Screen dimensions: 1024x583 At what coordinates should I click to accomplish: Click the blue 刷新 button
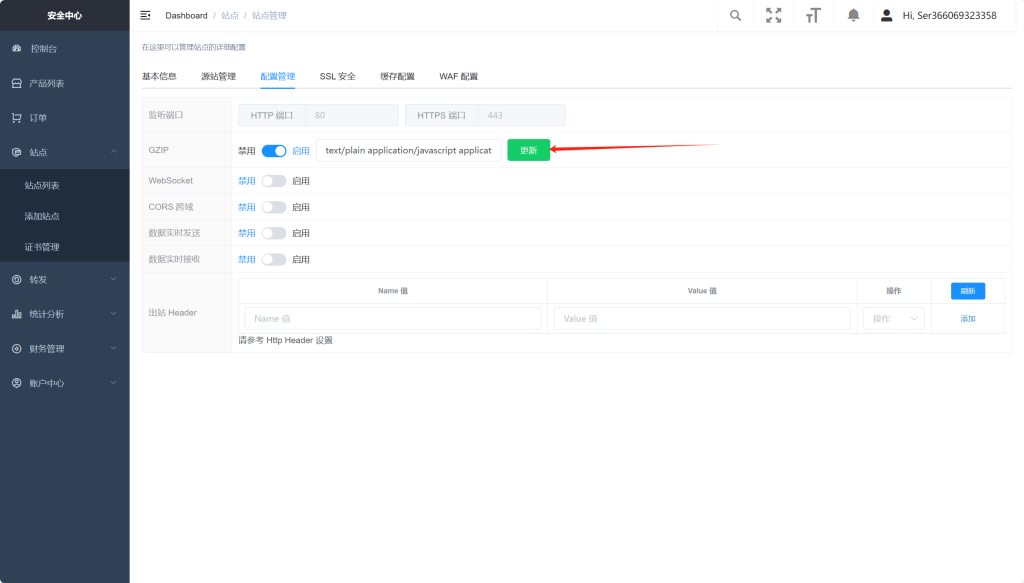[967, 291]
